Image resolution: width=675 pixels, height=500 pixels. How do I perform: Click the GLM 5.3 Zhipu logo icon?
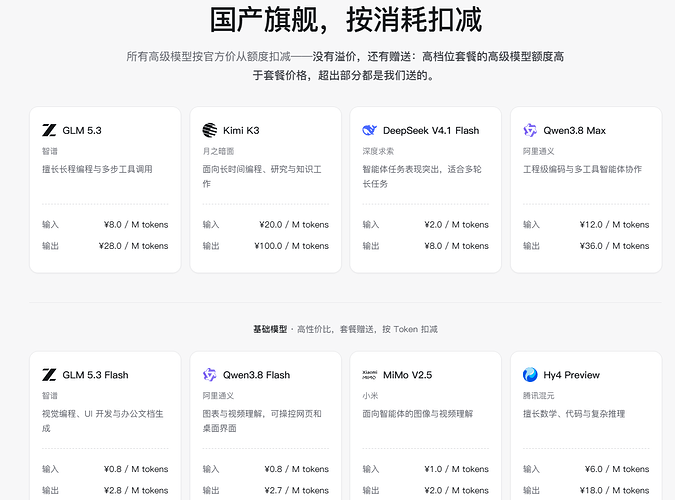pyautogui.click(x=49, y=130)
